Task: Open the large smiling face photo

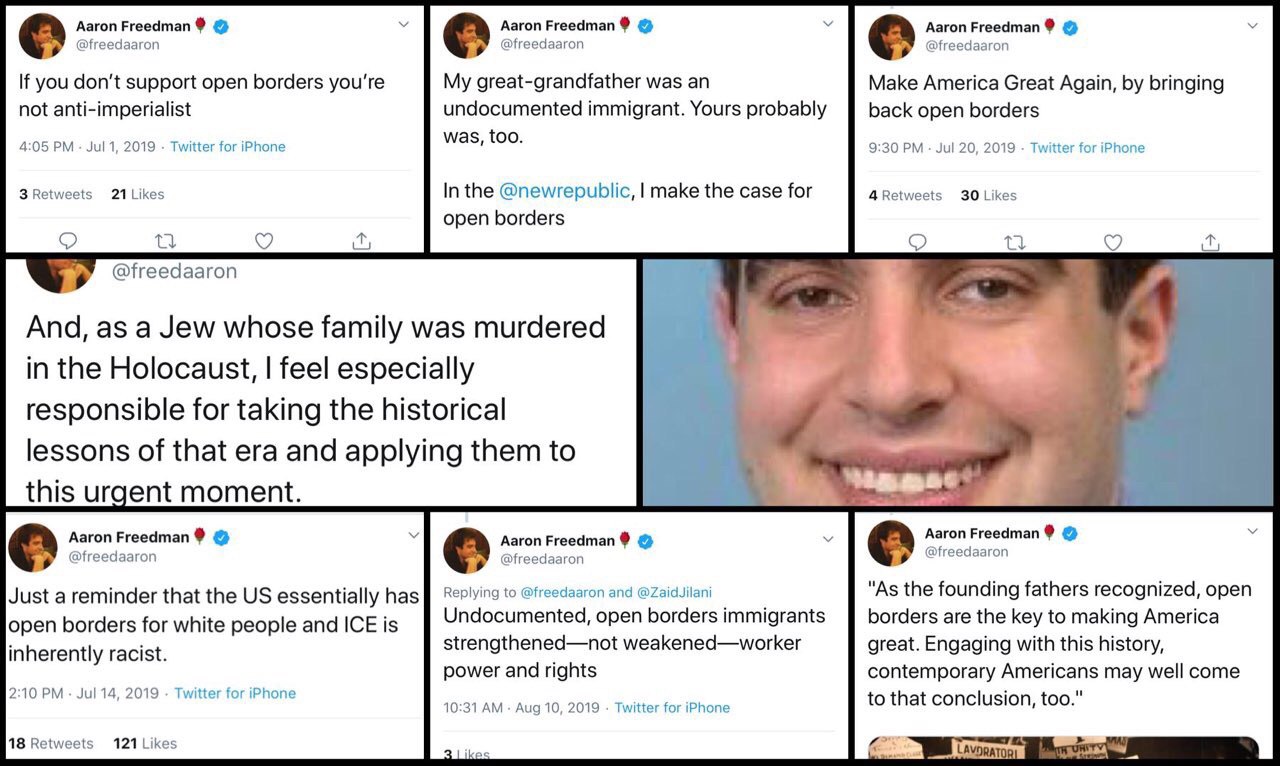Action: [x=958, y=382]
